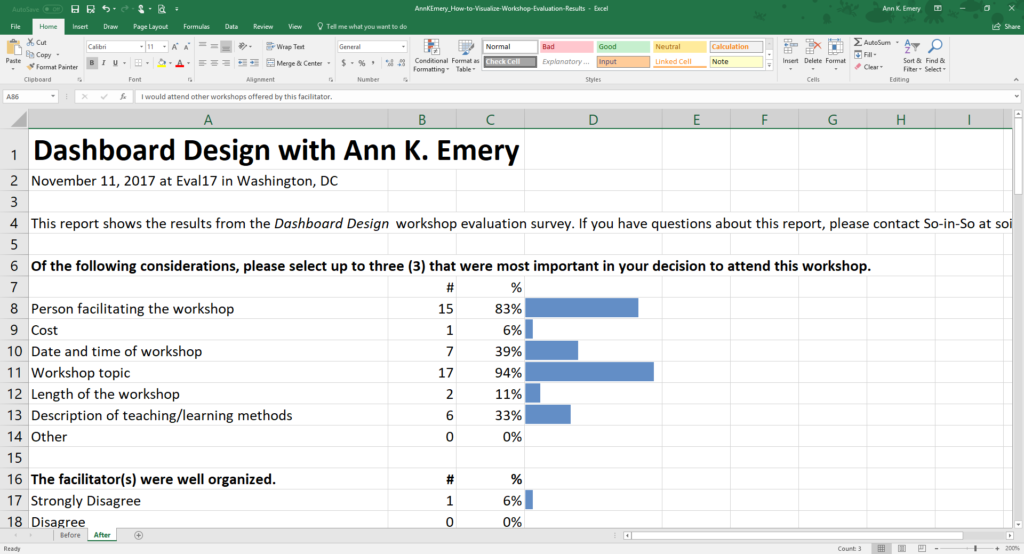Click the Middle Align icon

coord(214,46)
